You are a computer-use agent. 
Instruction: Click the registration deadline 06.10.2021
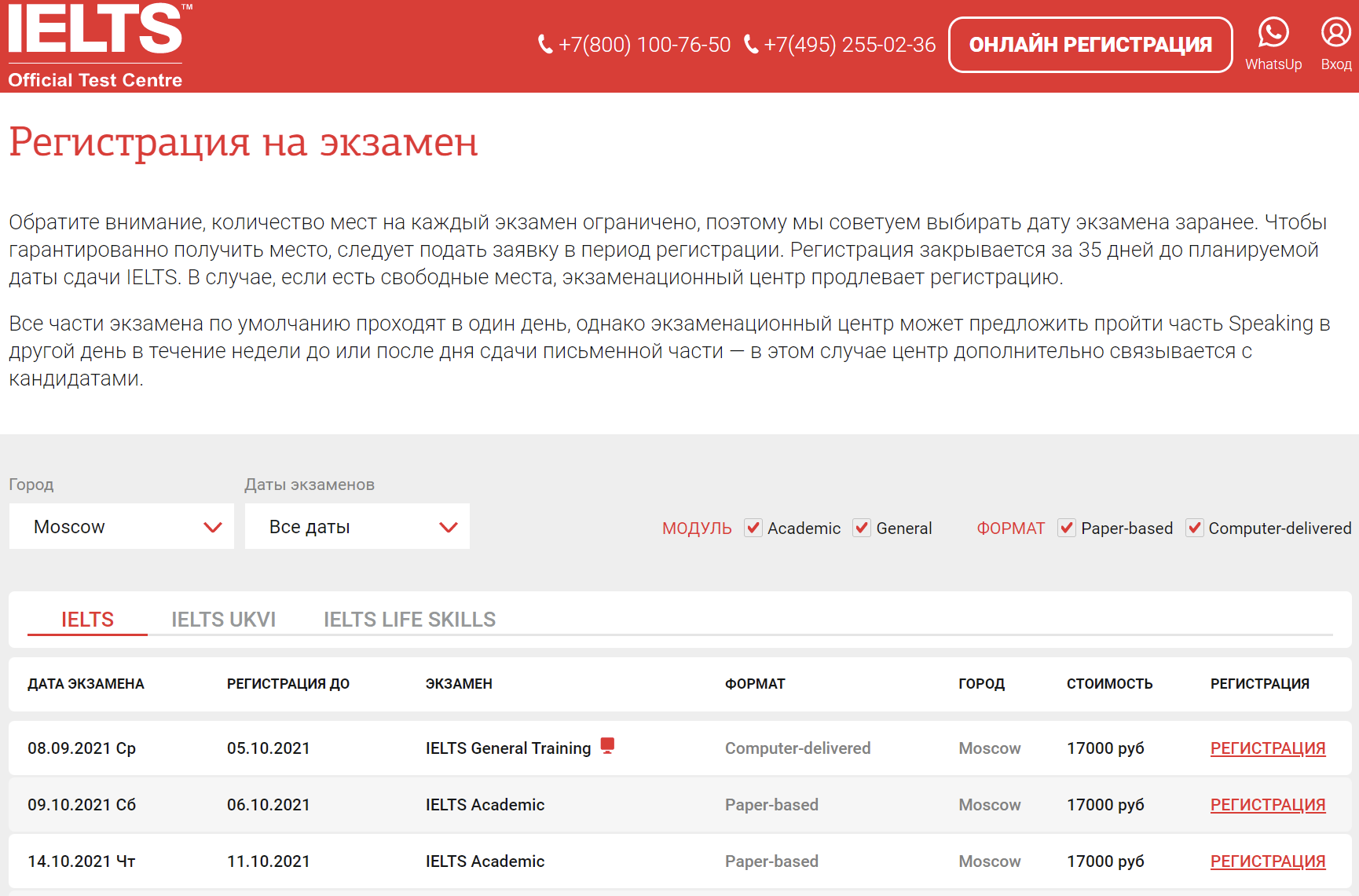(x=269, y=805)
